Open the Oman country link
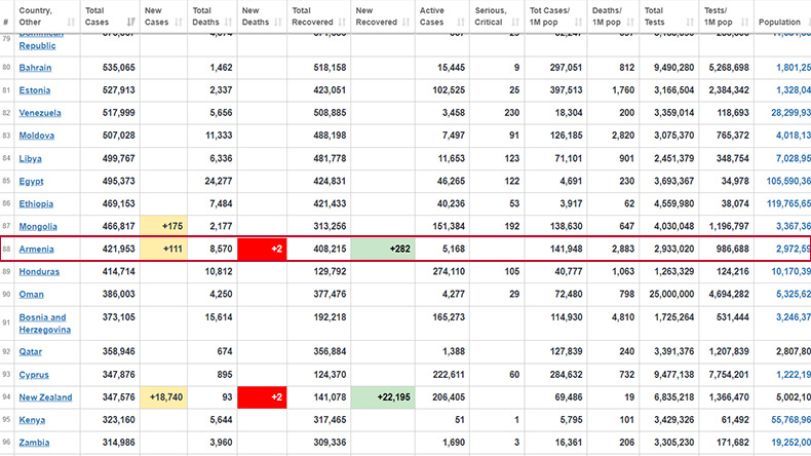 pos(31,294)
